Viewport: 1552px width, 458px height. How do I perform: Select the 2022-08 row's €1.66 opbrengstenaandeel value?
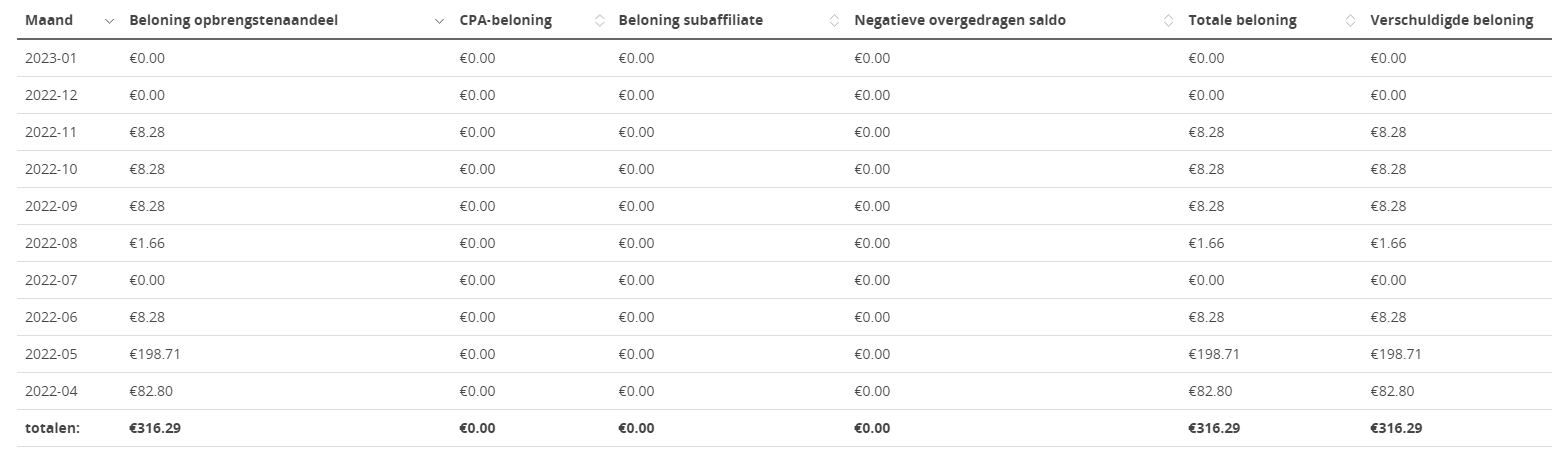[x=147, y=243]
